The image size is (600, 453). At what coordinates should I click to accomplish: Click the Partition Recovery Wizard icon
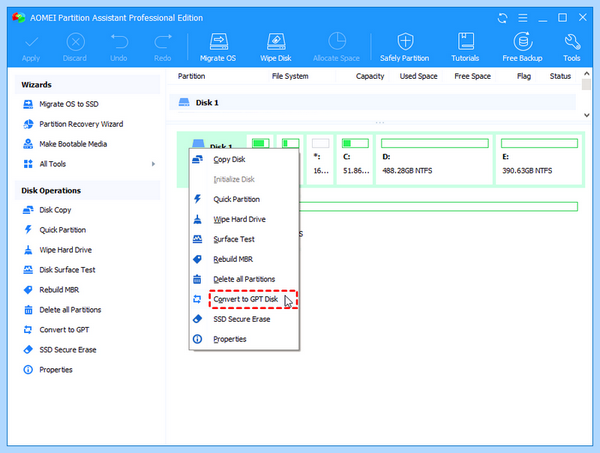(x=28, y=124)
